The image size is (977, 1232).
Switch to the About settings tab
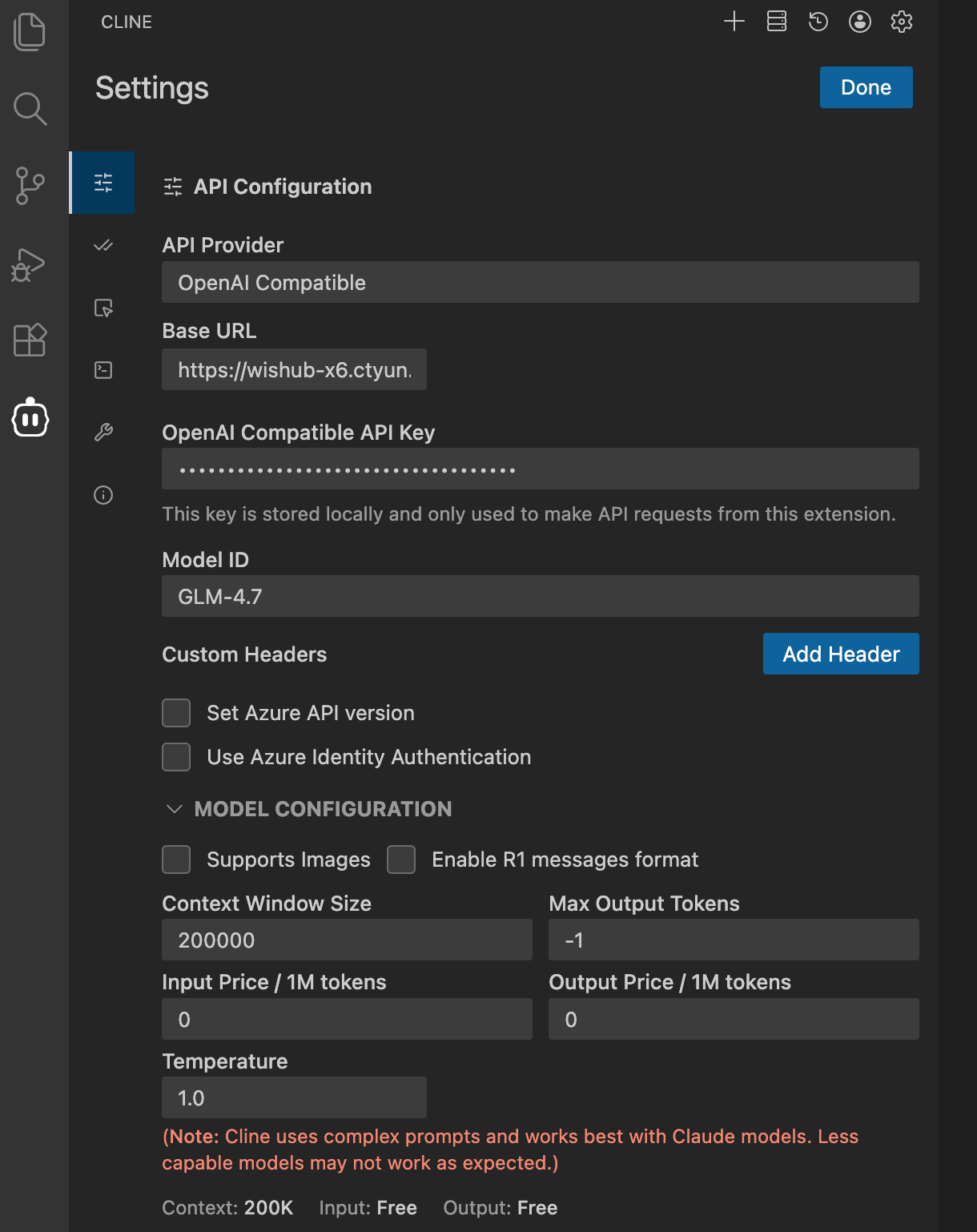(103, 495)
